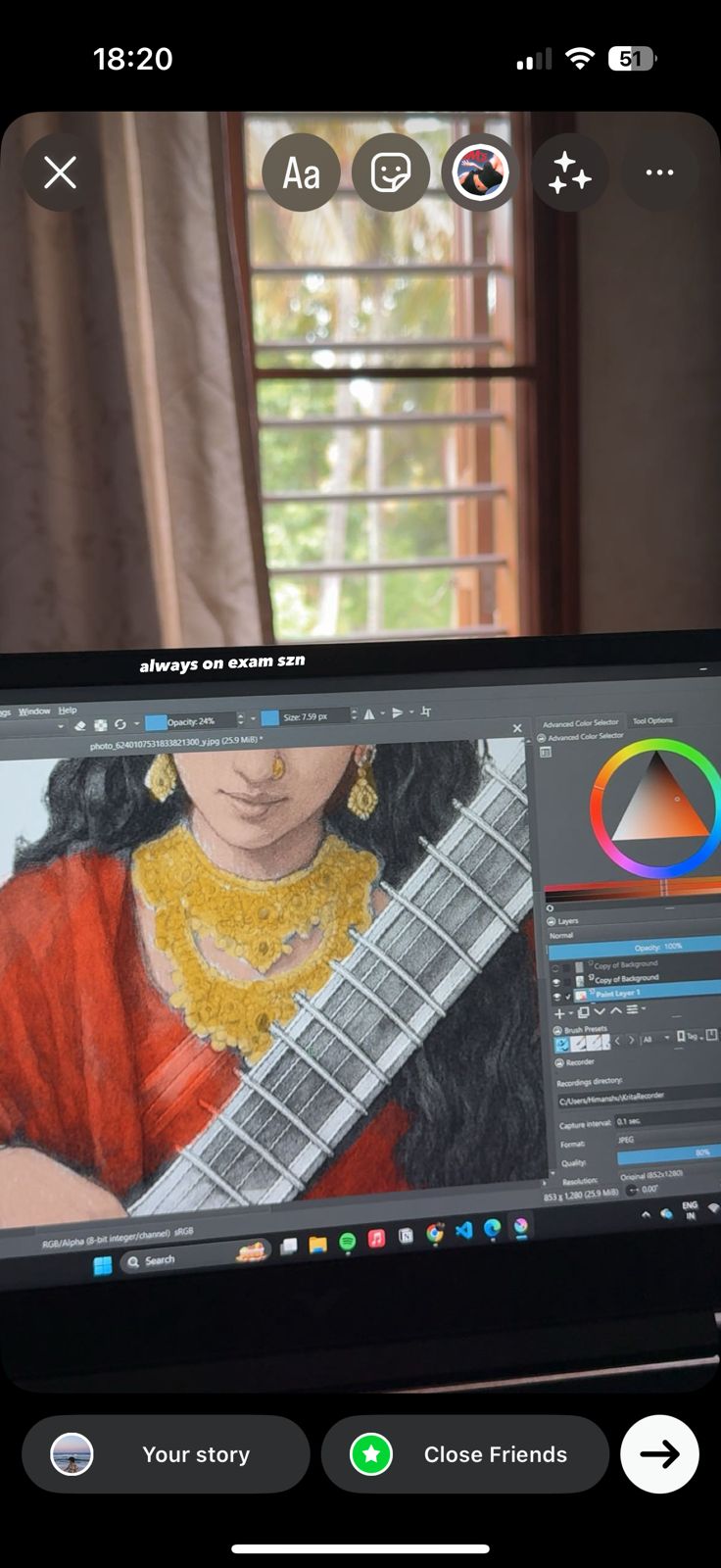721x1568 pixels.
Task: Adjust the layer Opacity 100% slider
Action: coord(634,949)
